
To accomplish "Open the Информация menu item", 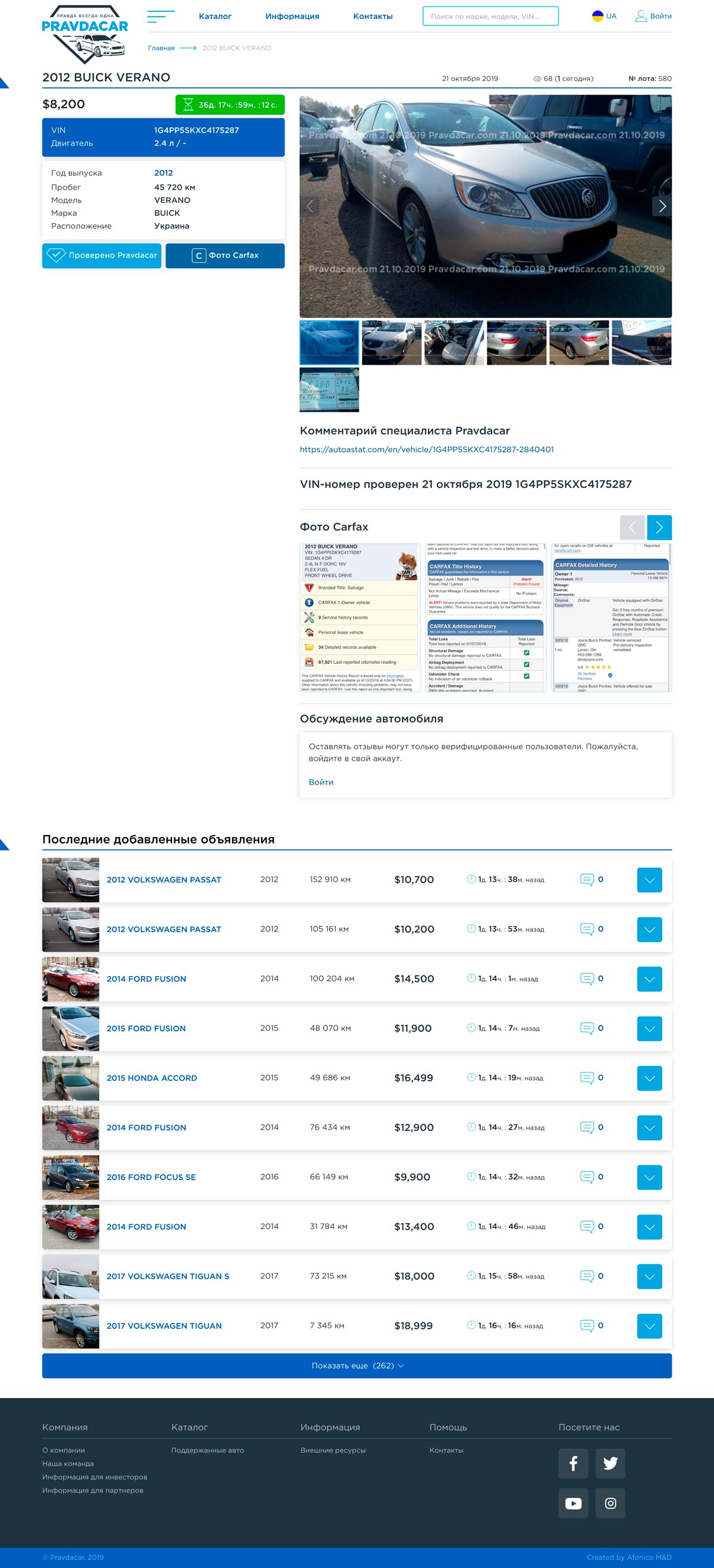I will (292, 17).
